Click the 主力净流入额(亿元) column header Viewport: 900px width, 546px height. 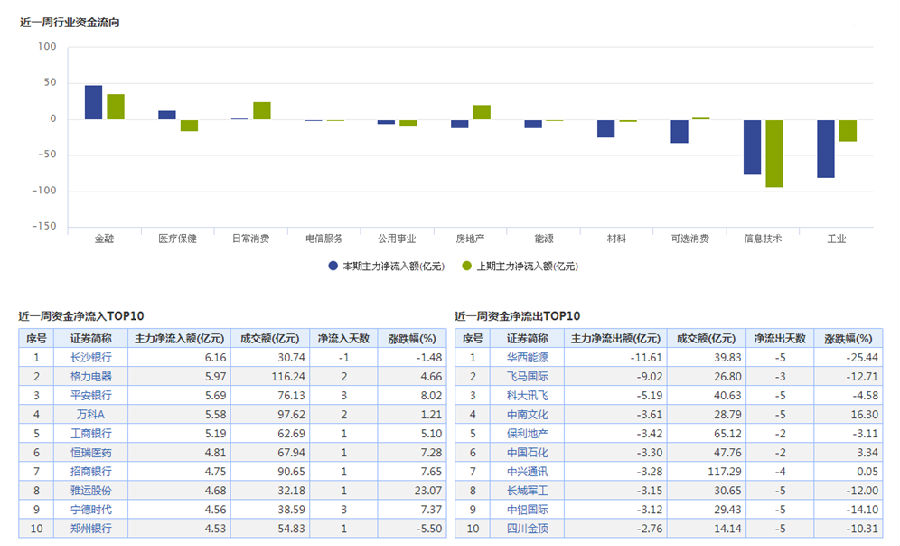[179, 338]
